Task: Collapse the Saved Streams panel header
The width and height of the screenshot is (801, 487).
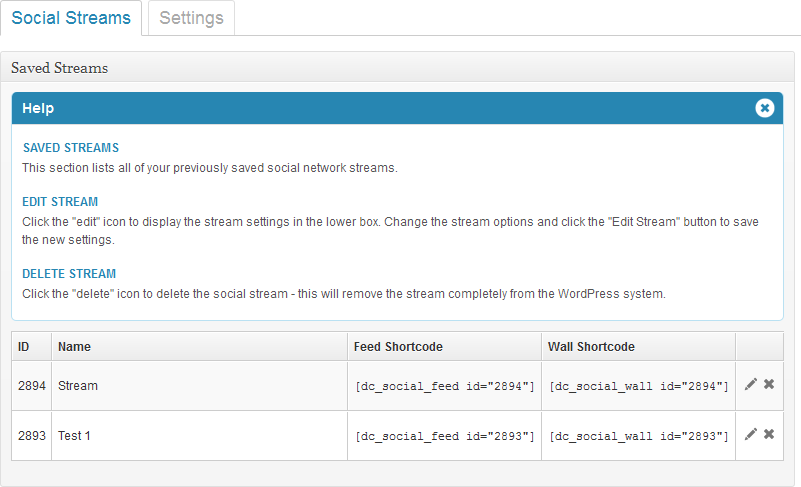Action: click(397, 67)
